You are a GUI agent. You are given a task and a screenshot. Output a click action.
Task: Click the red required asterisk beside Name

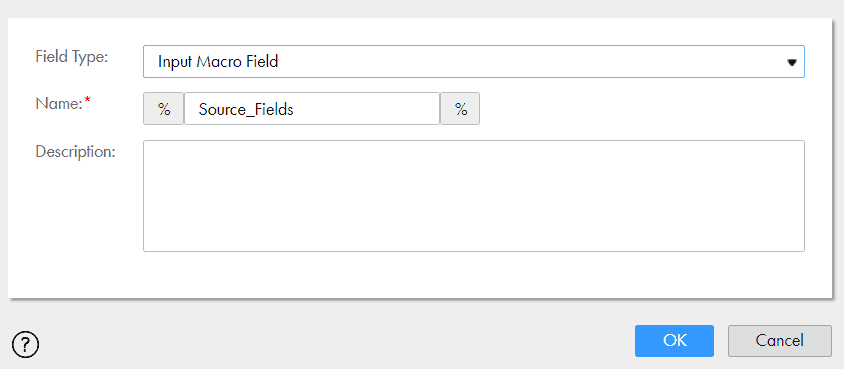87,101
